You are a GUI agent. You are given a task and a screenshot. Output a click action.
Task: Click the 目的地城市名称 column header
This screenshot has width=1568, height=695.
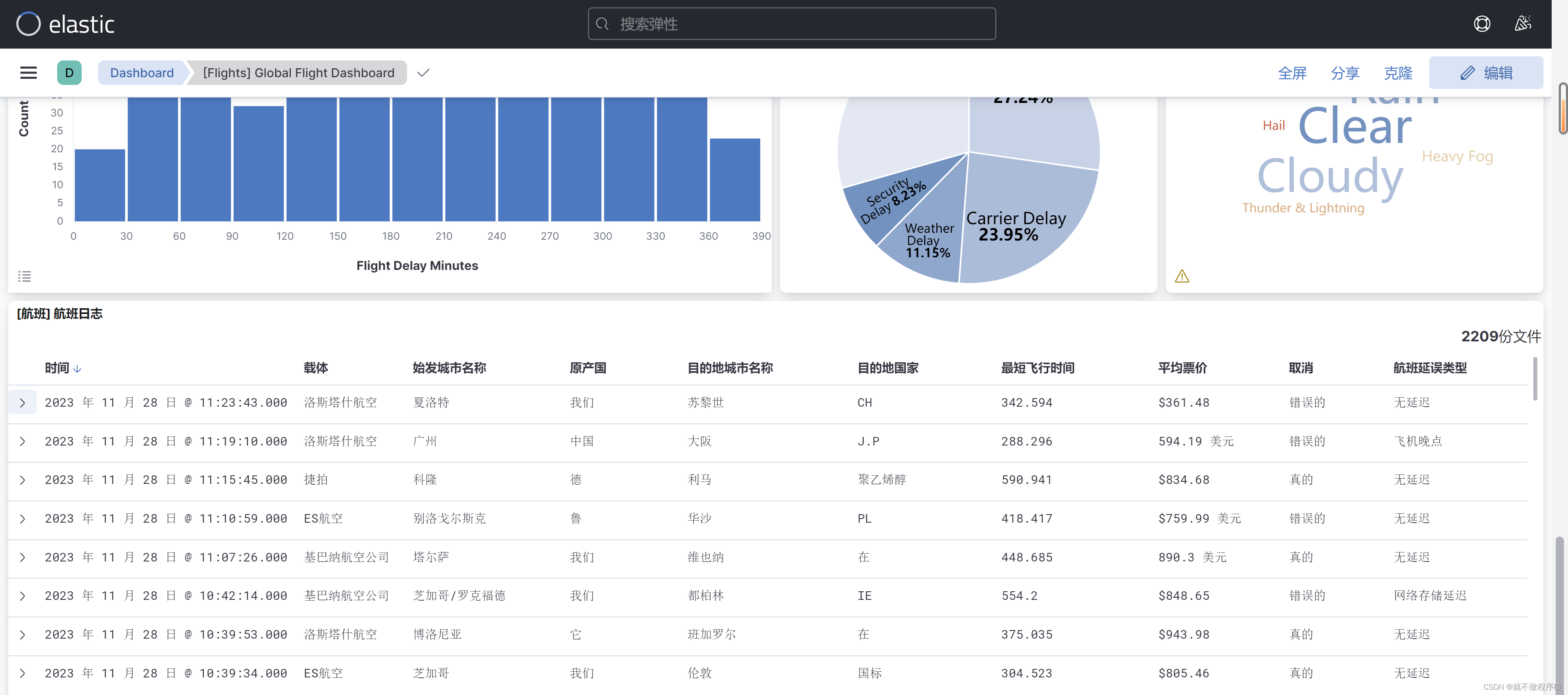(730, 368)
